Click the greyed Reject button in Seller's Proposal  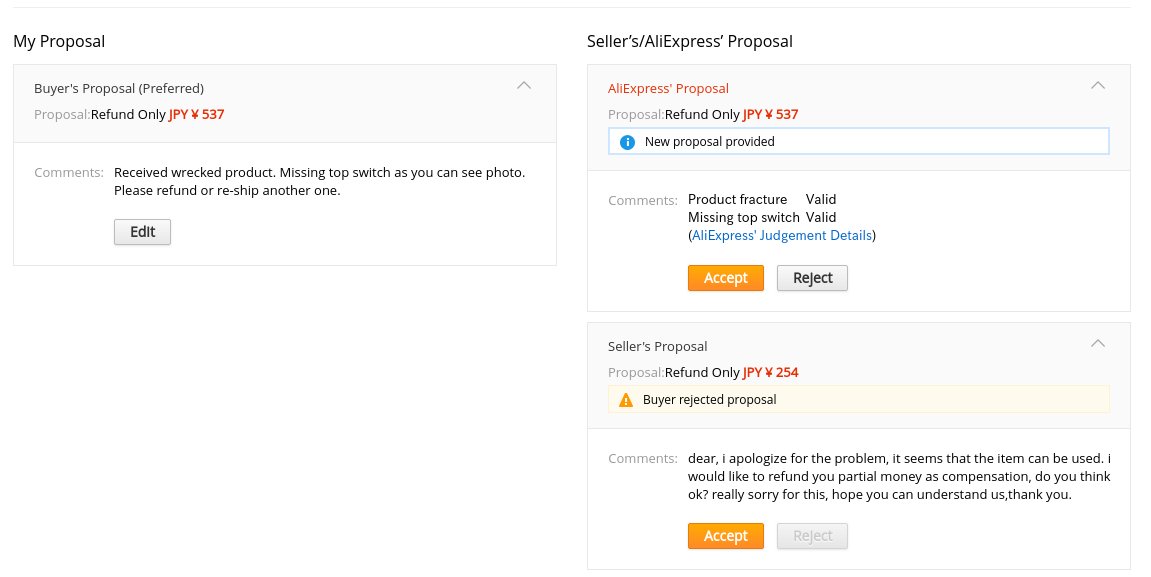click(x=812, y=536)
